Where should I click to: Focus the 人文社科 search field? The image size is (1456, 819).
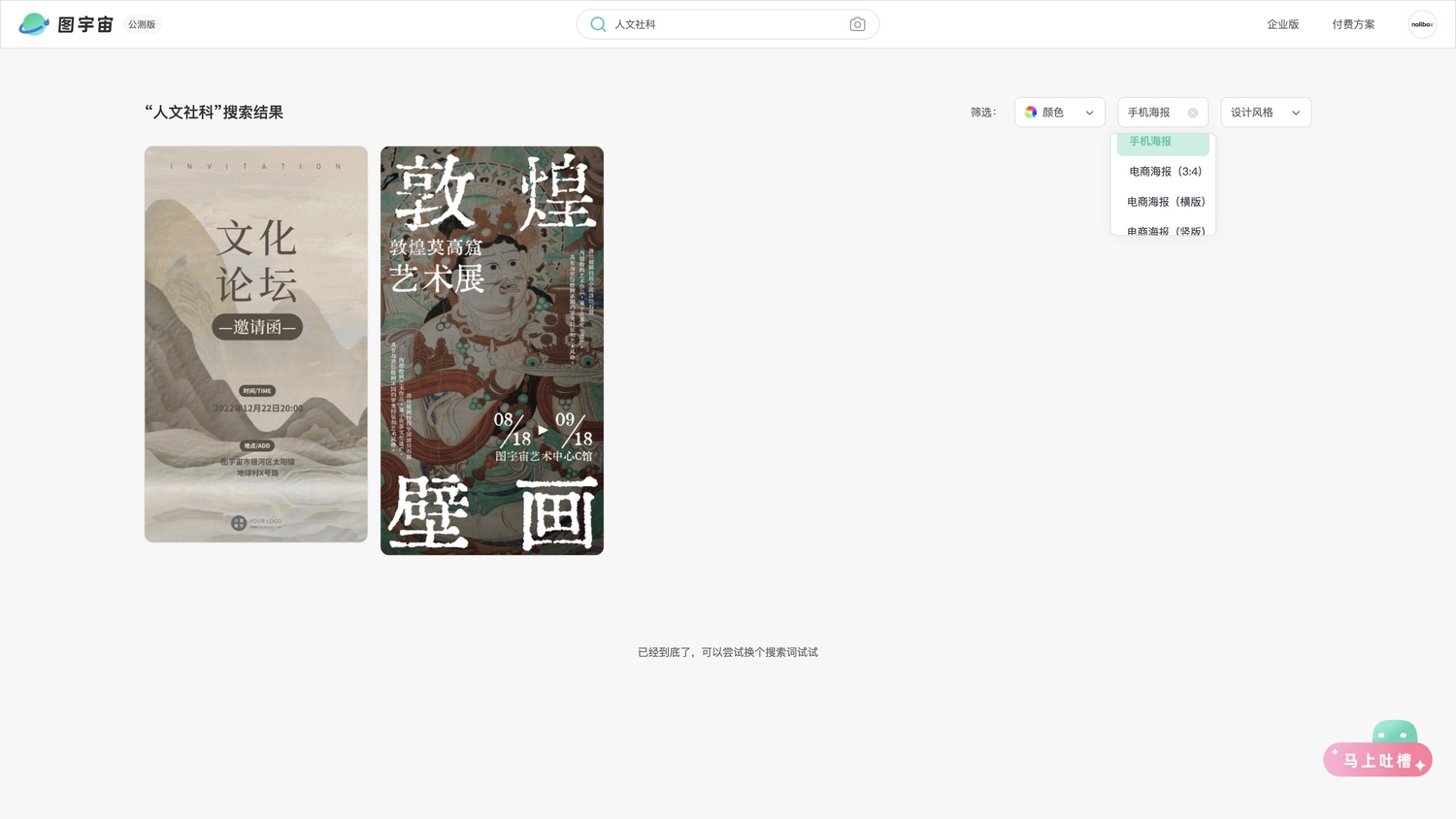click(x=728, y=24)
